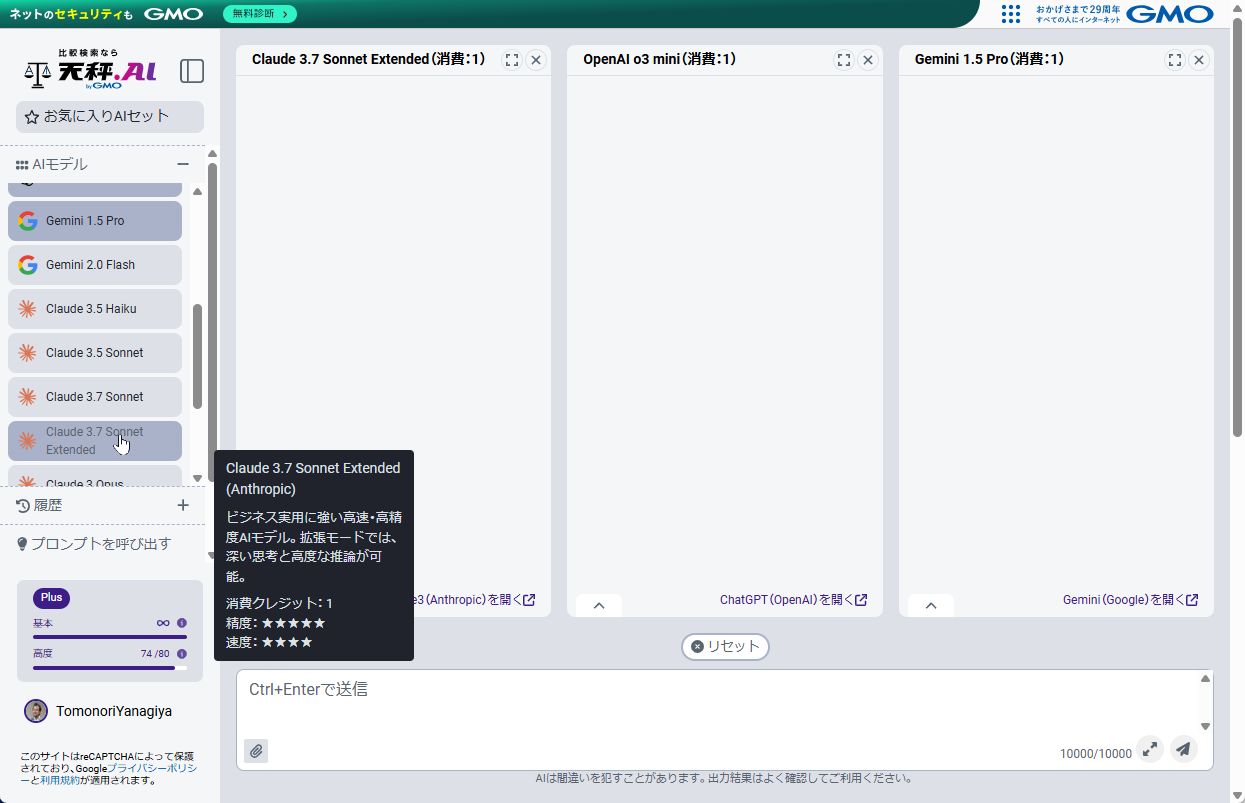1245x803 pixels.
Task: Click the Plus plan badge
Action: (x=52, y=598)
